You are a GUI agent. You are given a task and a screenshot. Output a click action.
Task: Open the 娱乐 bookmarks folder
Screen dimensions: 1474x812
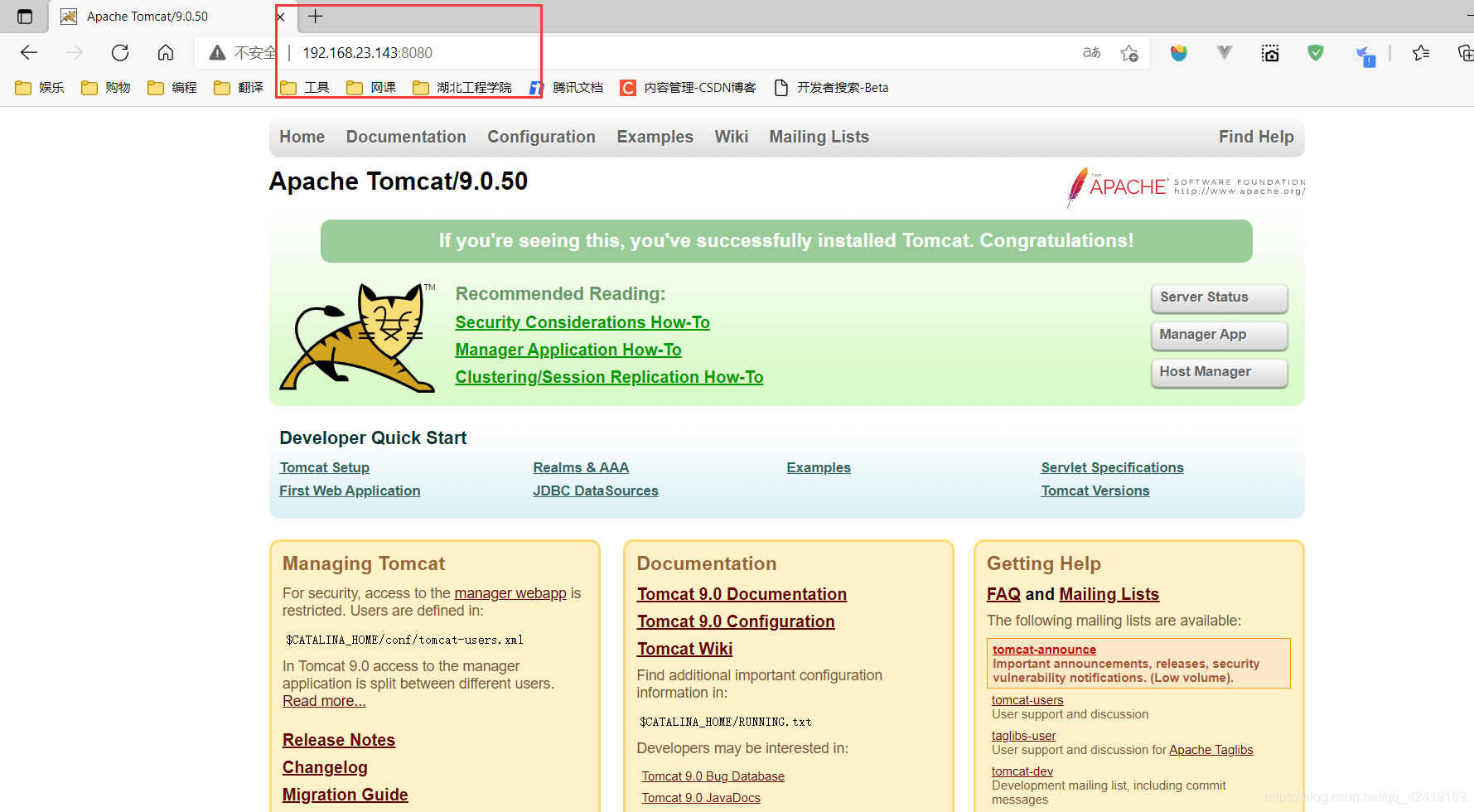tap(40, 88)
